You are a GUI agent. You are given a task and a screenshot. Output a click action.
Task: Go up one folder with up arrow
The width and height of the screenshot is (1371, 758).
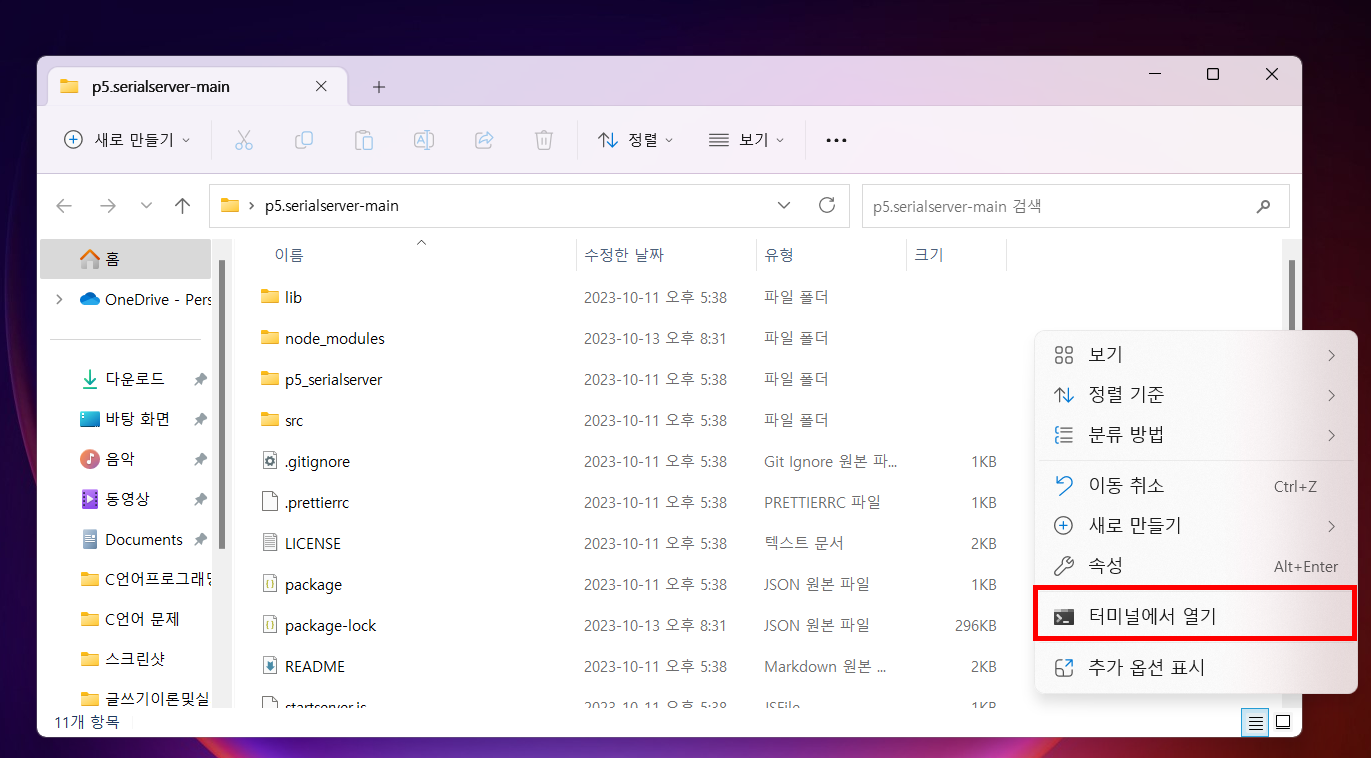[182, 206]
